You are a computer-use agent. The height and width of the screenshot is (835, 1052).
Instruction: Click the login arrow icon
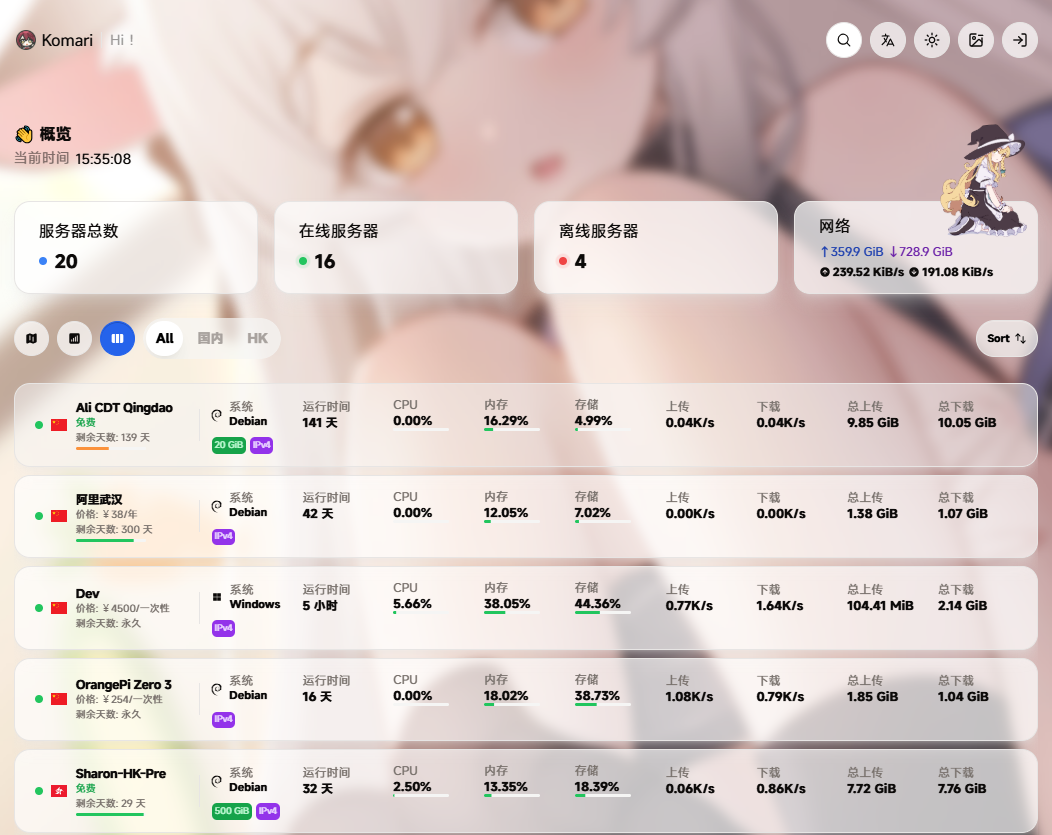(1020, 40)
